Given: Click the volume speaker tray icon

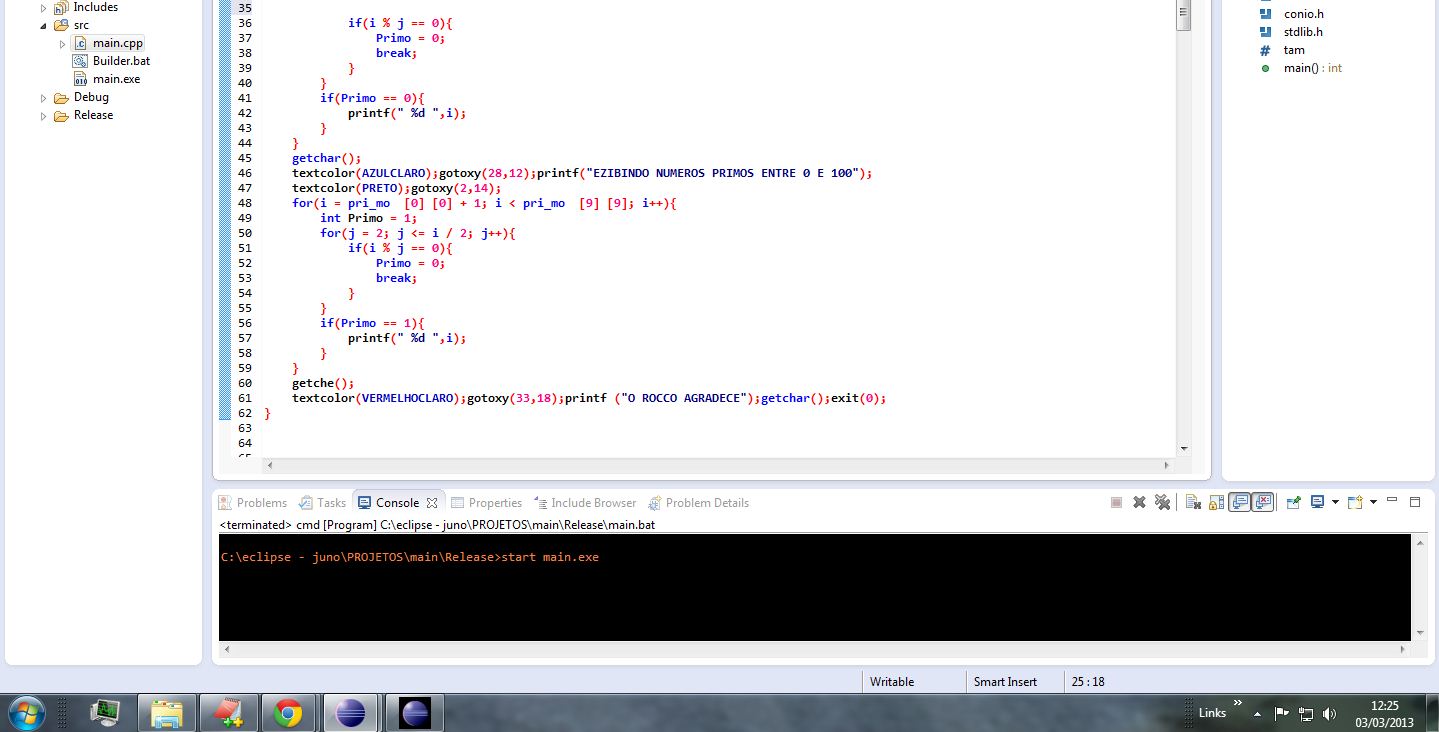Looking at the screenshot, I should tap(1329, 714).
